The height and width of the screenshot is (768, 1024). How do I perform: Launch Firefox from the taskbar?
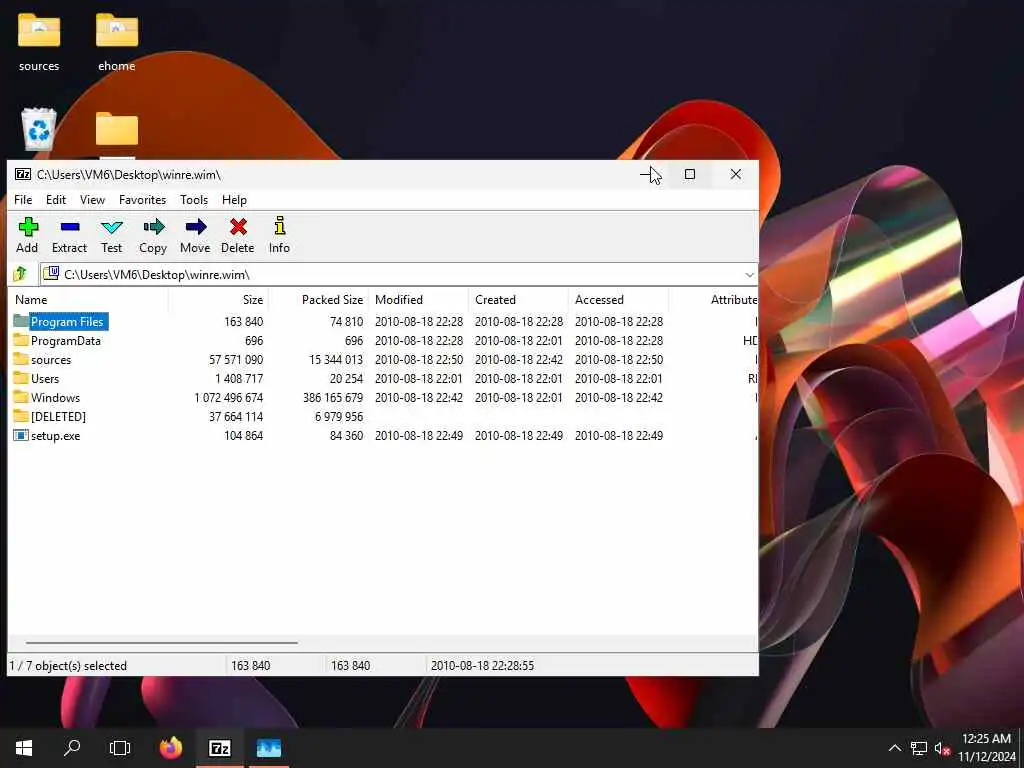[171, 748]
